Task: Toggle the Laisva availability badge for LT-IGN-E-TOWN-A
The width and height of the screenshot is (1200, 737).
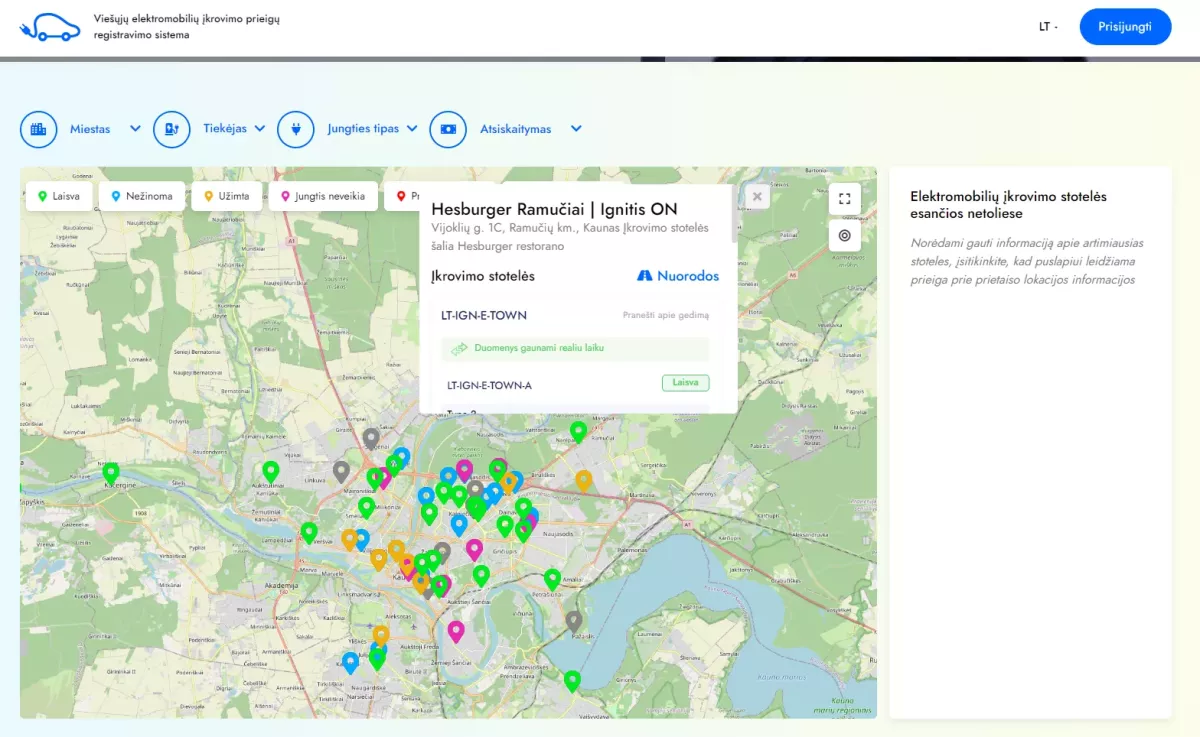Action: pyautogui.click(x=685, y=382)
